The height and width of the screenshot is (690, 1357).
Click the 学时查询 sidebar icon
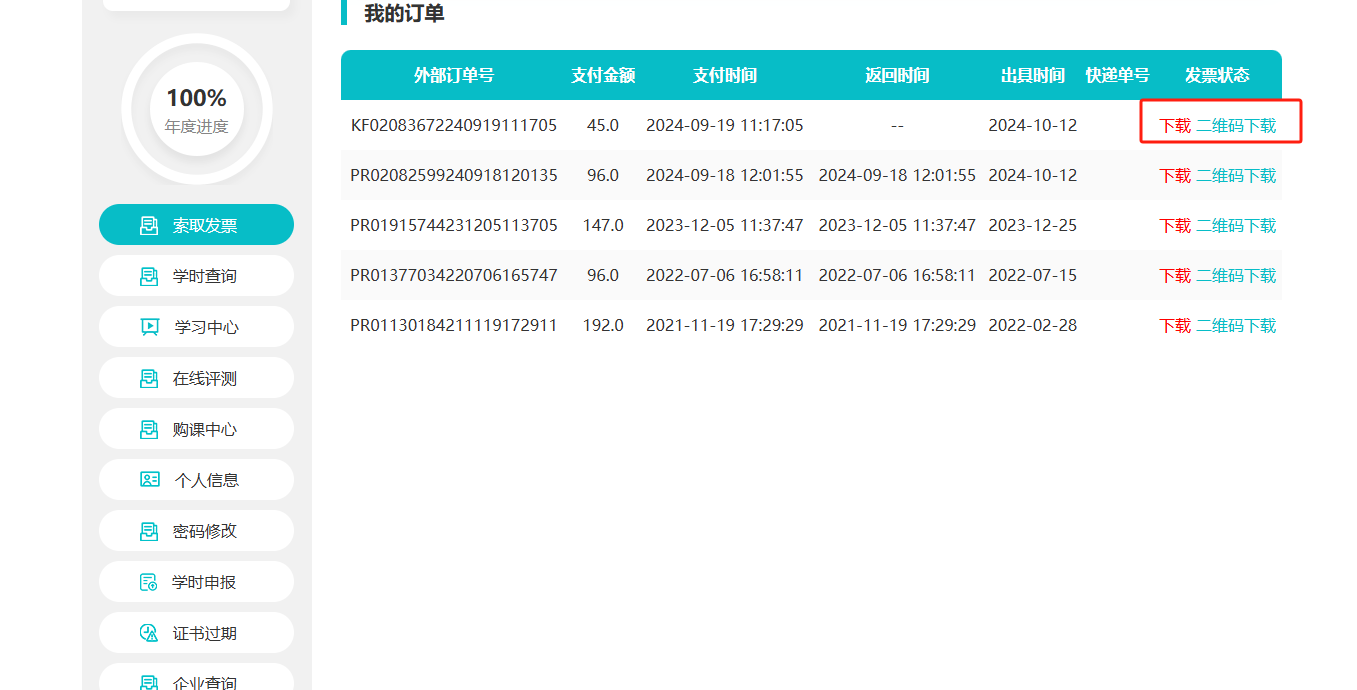point(149,276)
